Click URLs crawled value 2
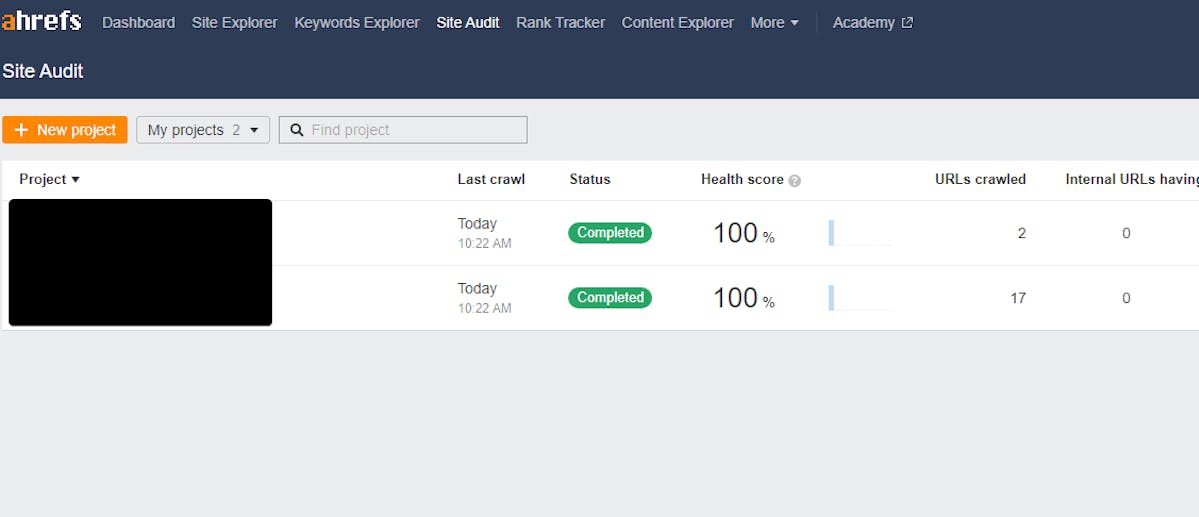1199x517 pixels. [1022, 233]
